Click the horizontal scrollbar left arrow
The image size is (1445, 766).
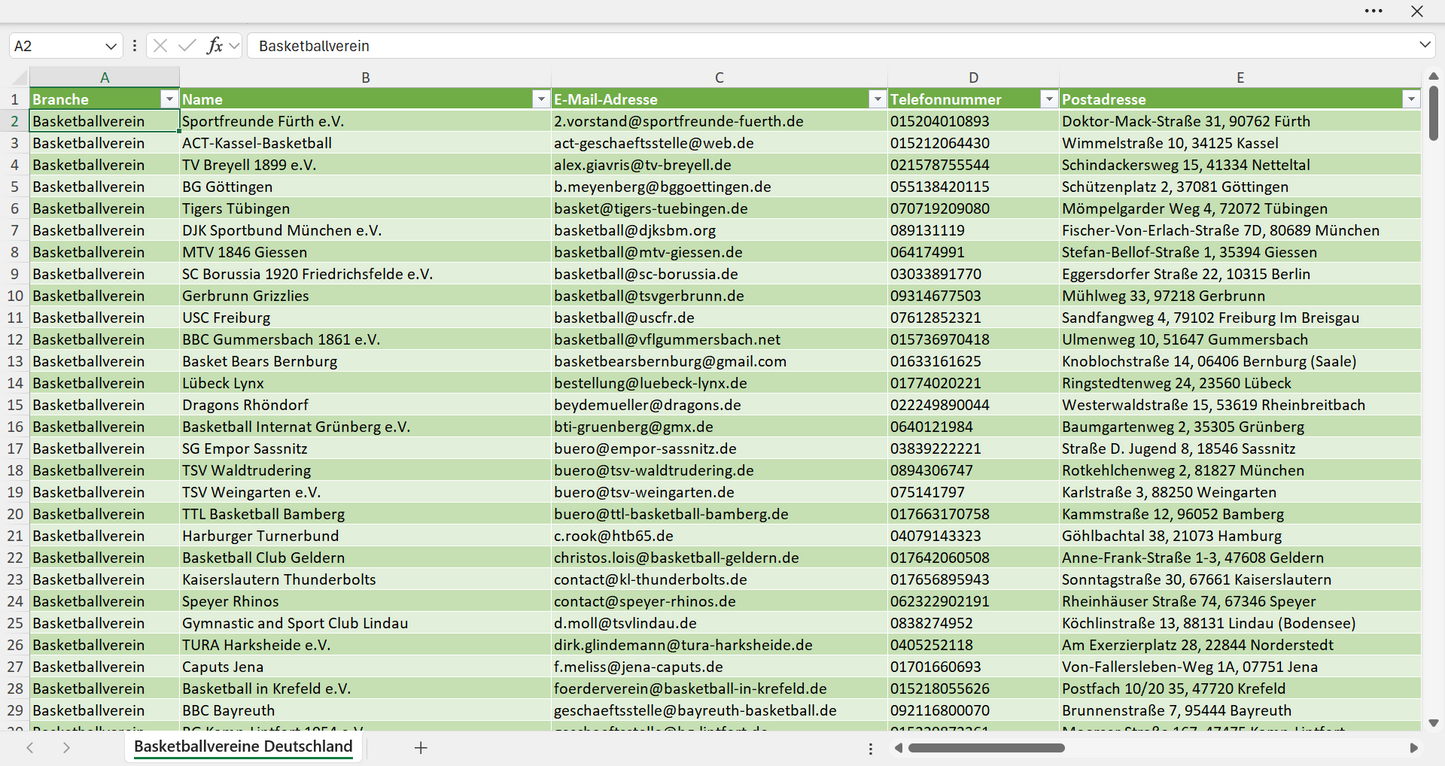[897, 747]
